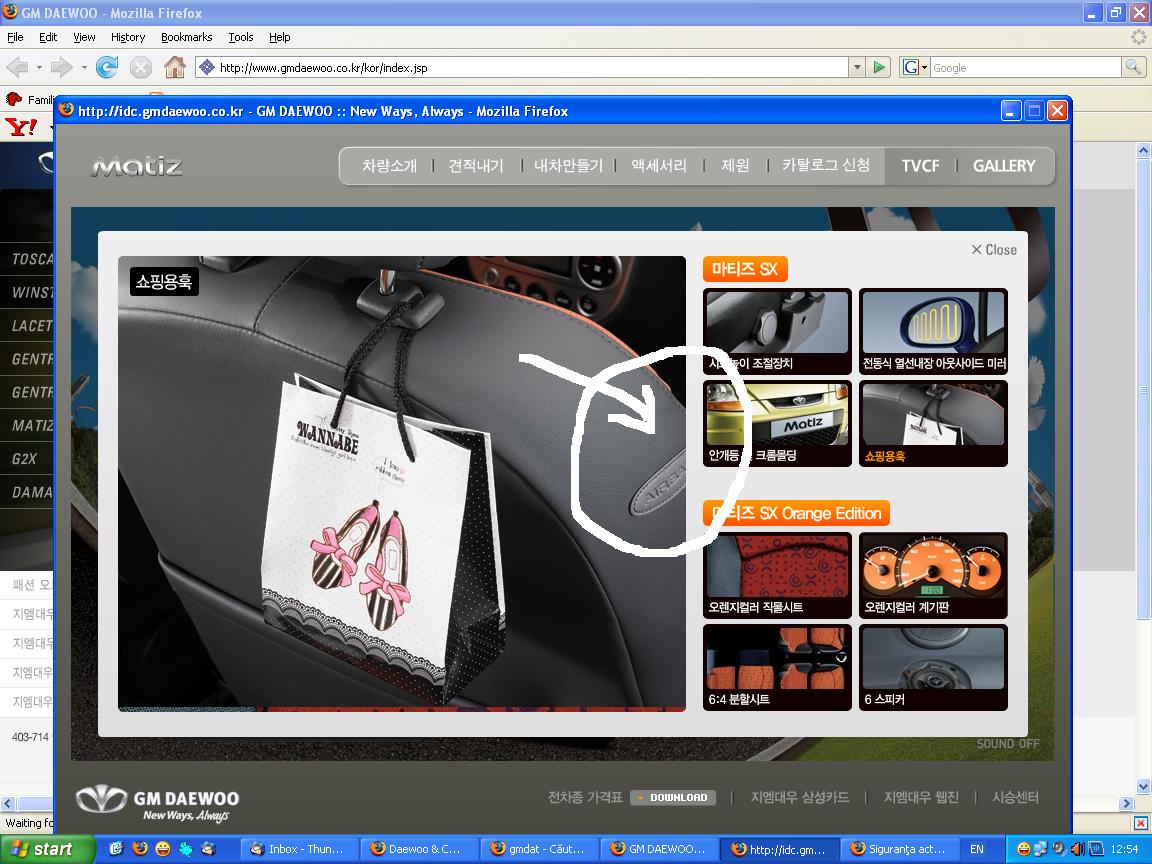
Task: Select TOSCA in background site sidebar
Action: click(32, 259)
